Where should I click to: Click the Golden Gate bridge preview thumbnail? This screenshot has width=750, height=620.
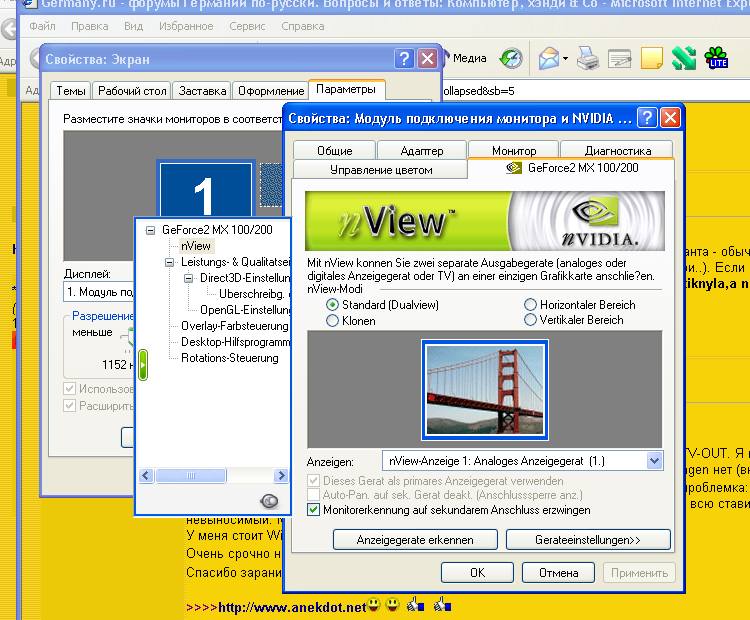(x=485, y=390)
